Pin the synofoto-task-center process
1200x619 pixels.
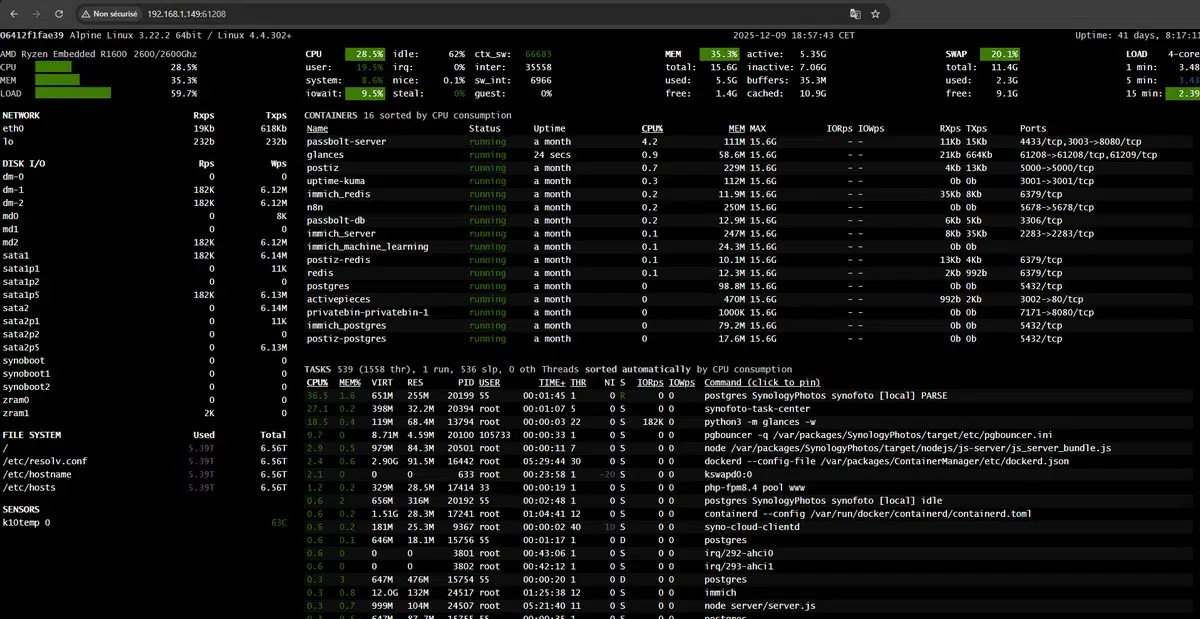pos(758,408)
